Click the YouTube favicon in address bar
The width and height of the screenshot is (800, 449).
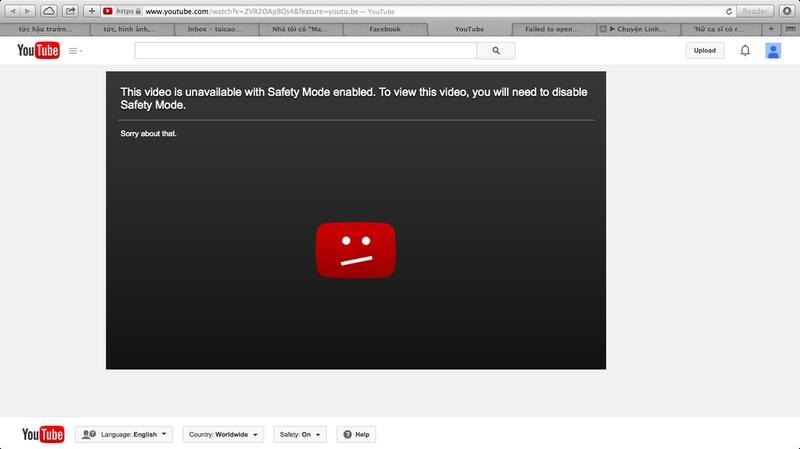[x=108, y=11]
